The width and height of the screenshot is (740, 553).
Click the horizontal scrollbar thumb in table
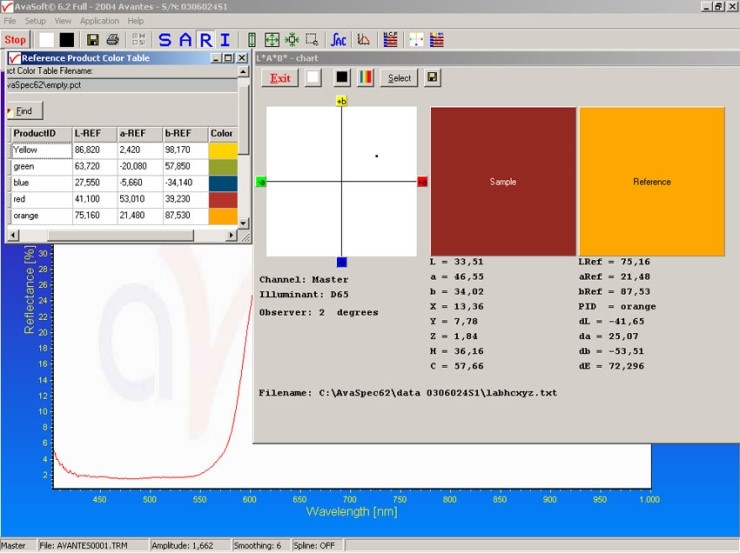(x=120, y=235)
